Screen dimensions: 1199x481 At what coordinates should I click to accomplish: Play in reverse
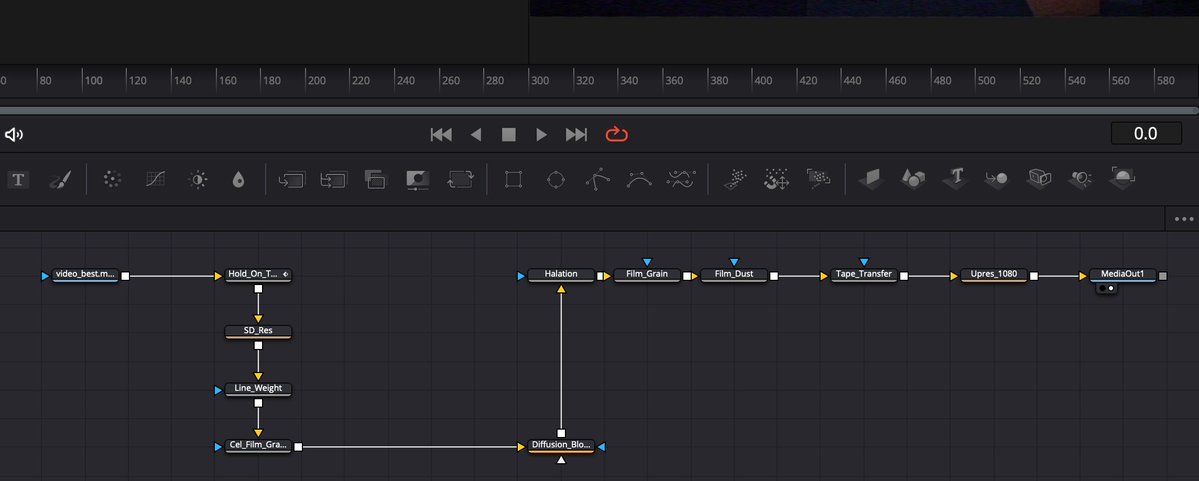pyautogui.click(x=476, y=135)
